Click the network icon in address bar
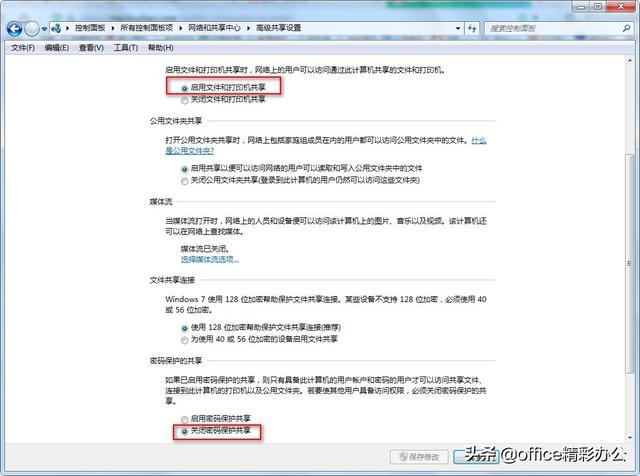This screenshot has height=476, width=640. pos(56,28)
